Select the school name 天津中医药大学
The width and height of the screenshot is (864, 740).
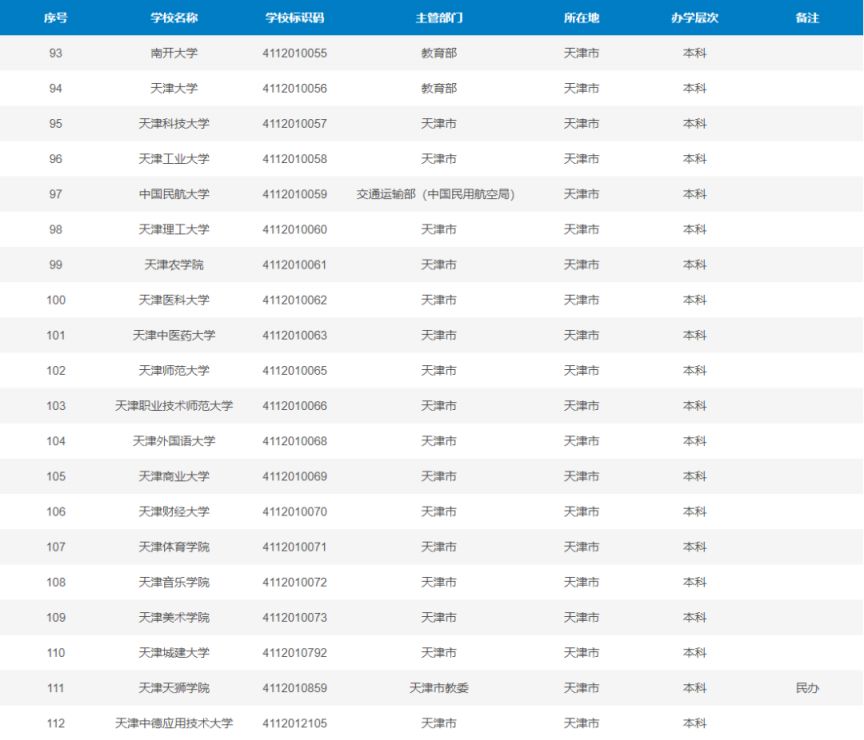tap(174, 335)
